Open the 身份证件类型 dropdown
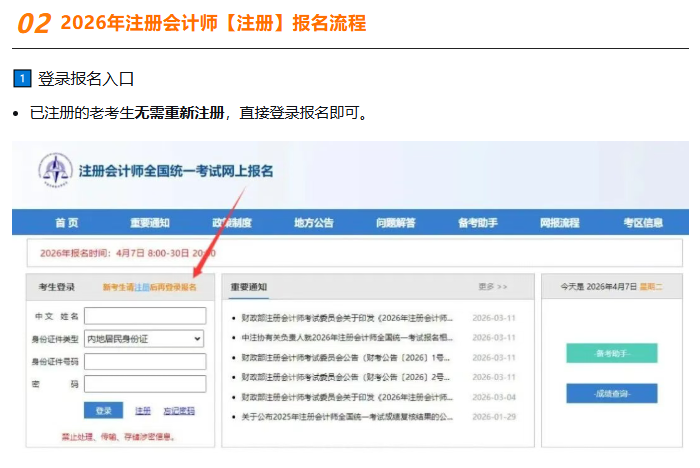Screen dimensions: 700x468 144,339
